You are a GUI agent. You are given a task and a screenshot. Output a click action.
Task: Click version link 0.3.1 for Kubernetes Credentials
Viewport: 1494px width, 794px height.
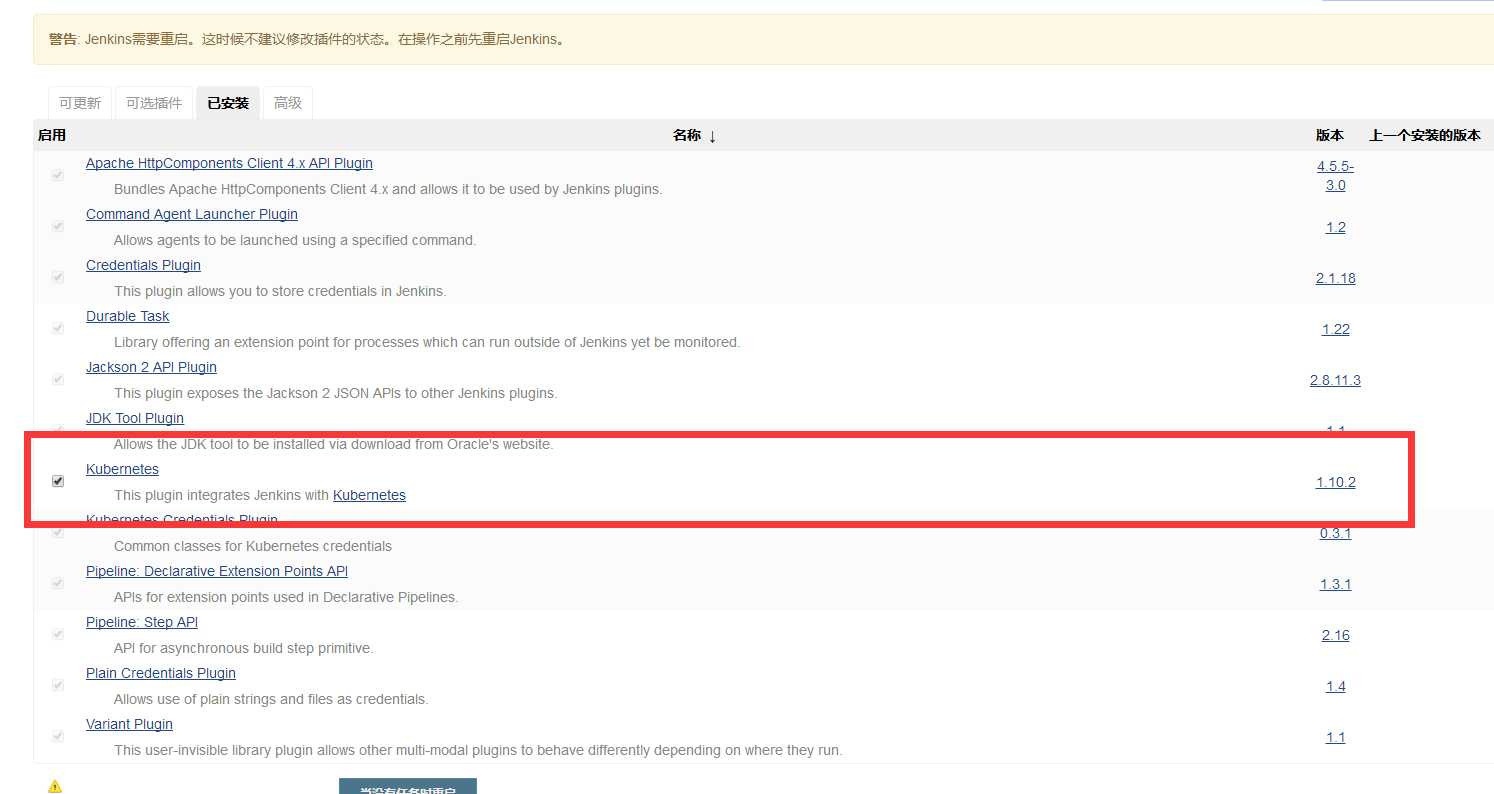[x=1335, y=533]
